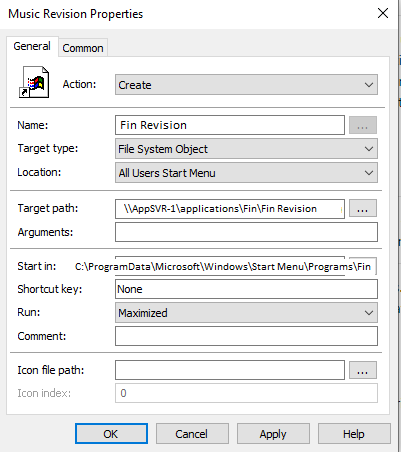The width and height of the screenshot is (401, 476).
Task: Browse for target path with ellipsis button
Action: (x=363, y=209)
